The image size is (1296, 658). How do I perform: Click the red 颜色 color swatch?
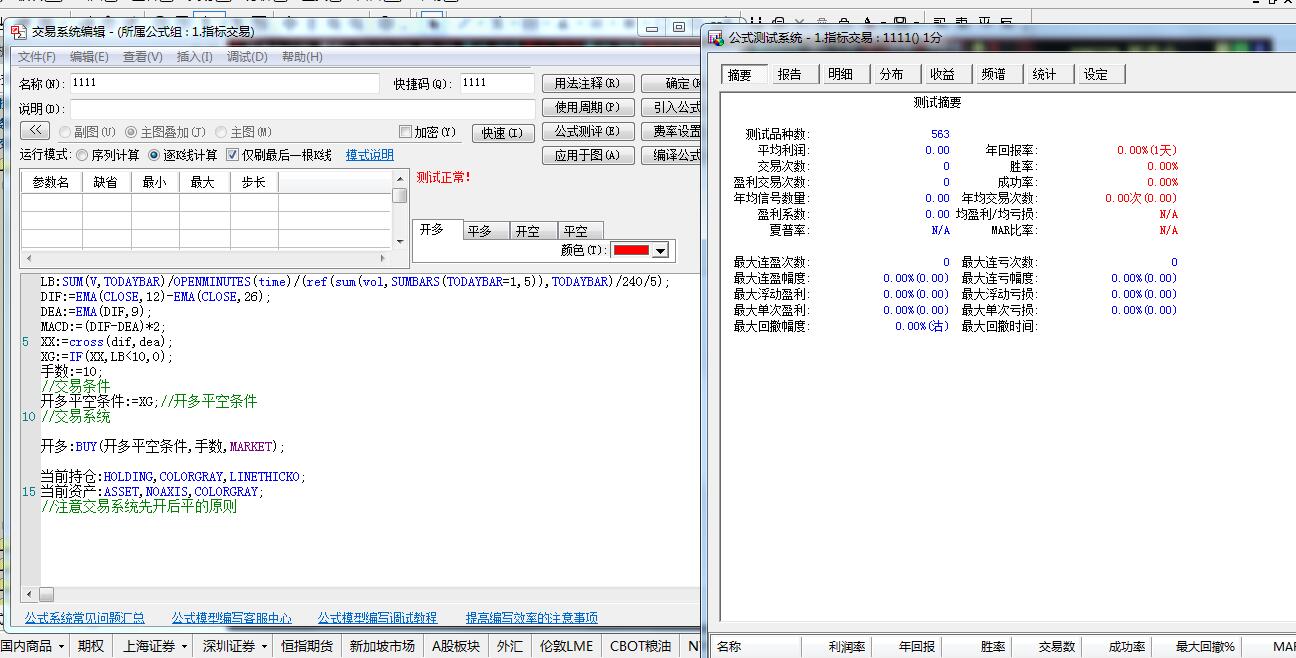pos(630,251)
